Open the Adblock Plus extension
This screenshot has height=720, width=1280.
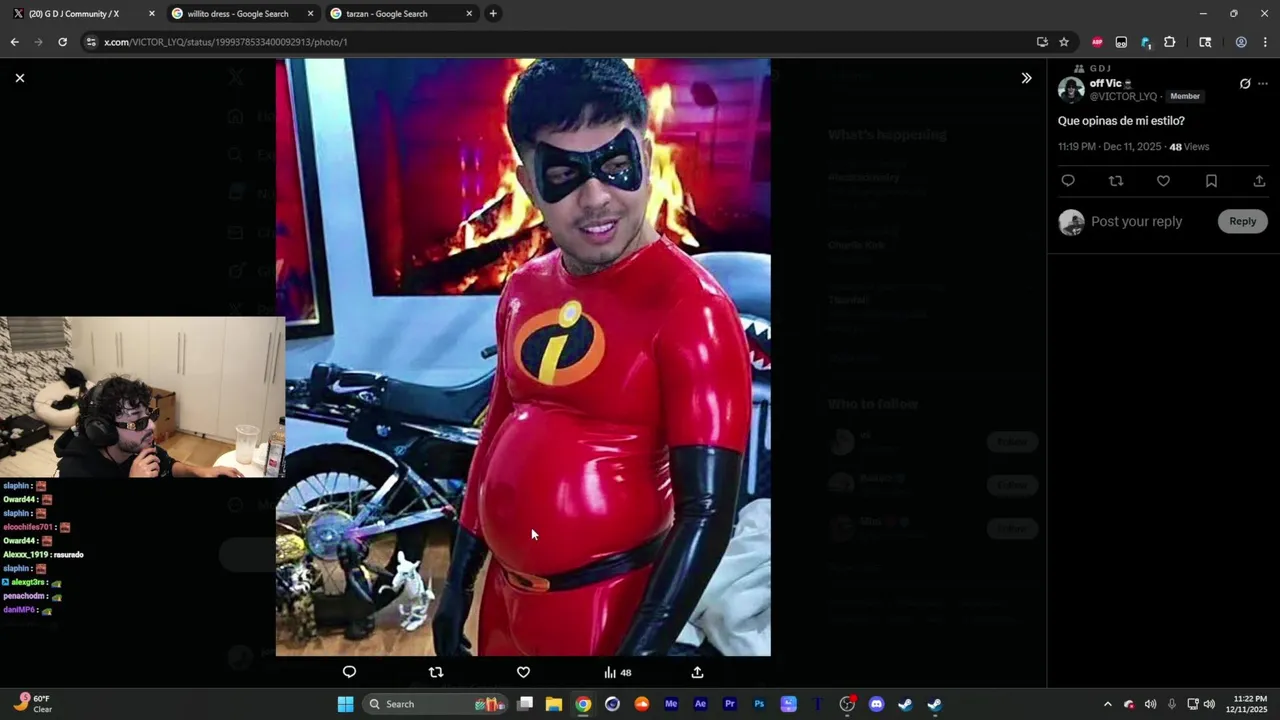(1097, 42)
